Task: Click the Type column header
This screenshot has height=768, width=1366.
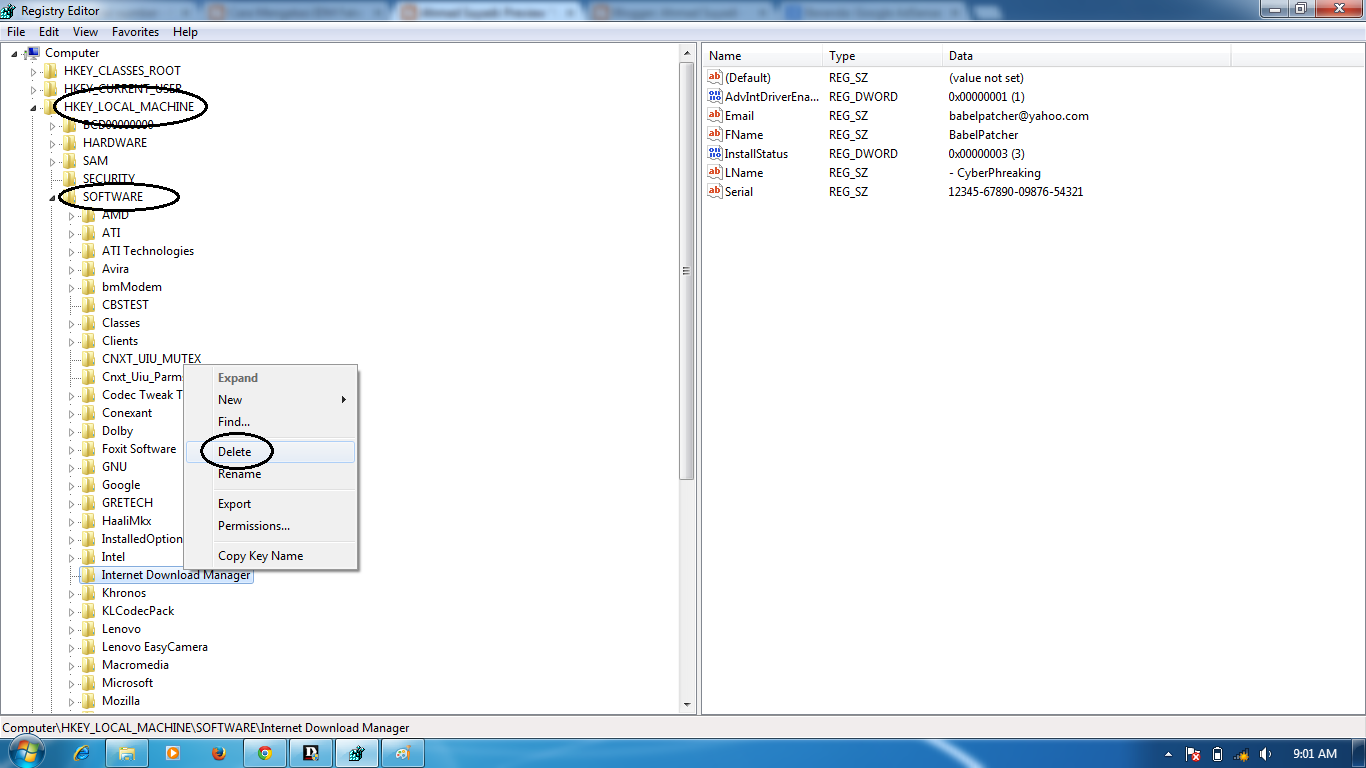Action: coord(882,56)
